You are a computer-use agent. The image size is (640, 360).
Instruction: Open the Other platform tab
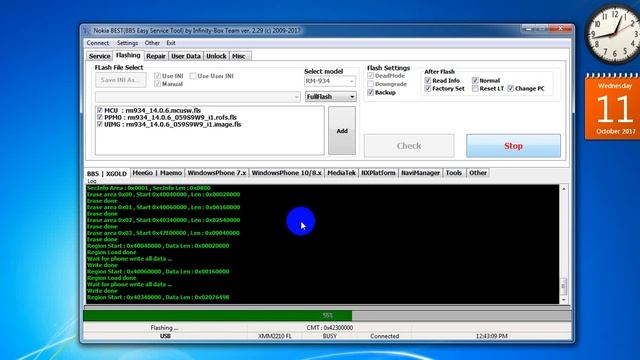(x=478, y=173)
